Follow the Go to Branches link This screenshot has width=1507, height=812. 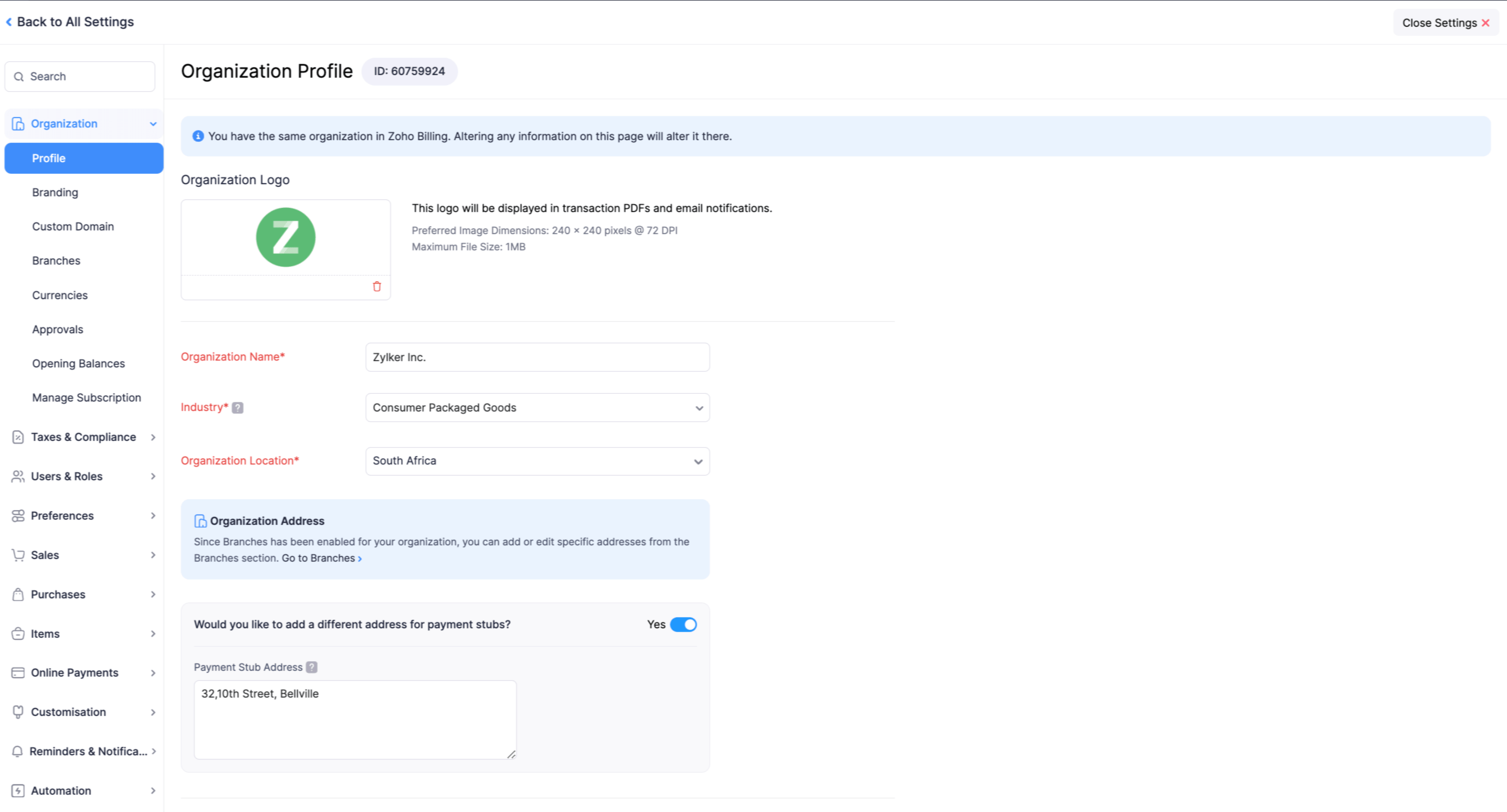[x=322, y=558]
